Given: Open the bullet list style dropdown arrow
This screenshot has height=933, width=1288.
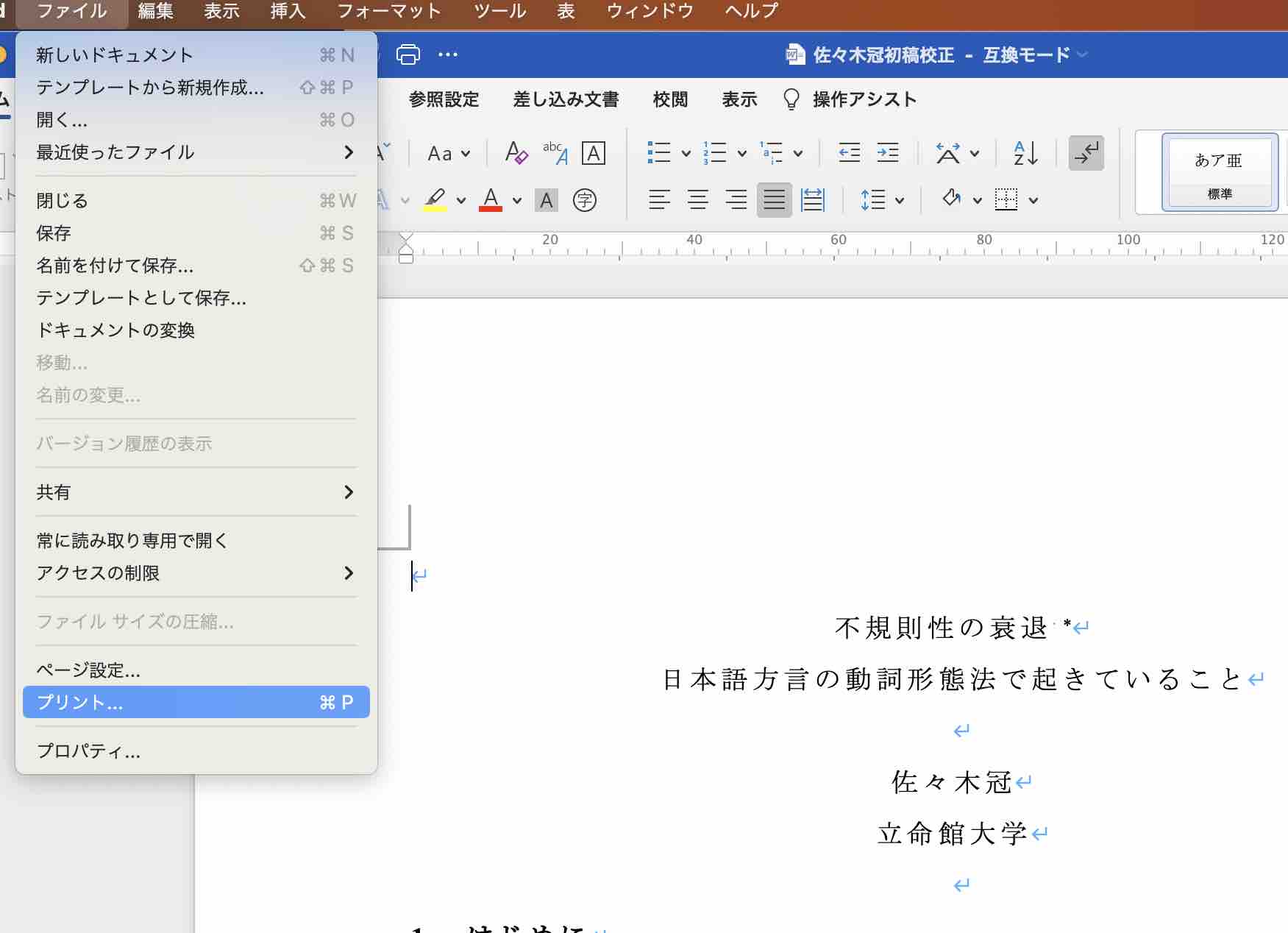Looking at the screenshot, I should click(686, 154).
